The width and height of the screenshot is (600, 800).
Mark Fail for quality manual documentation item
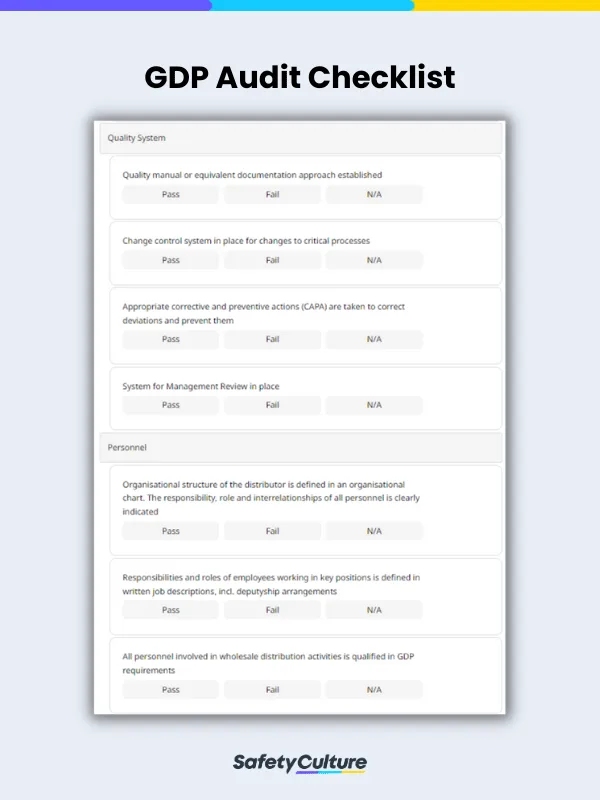[271, 194]
